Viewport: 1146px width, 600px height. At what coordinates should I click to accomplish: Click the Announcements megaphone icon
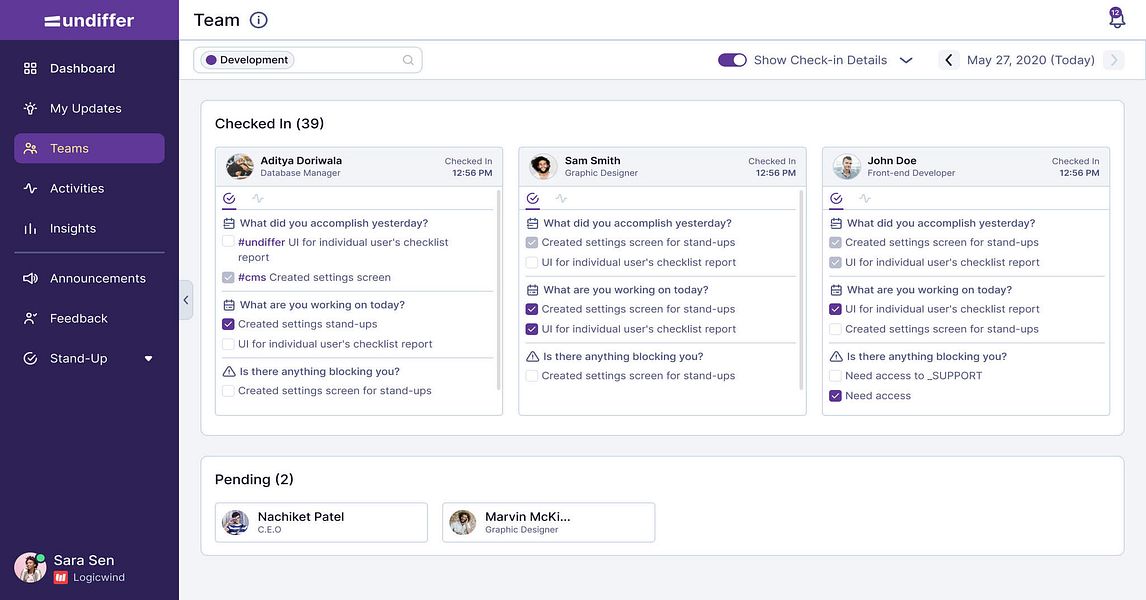(x=30, y=278)
